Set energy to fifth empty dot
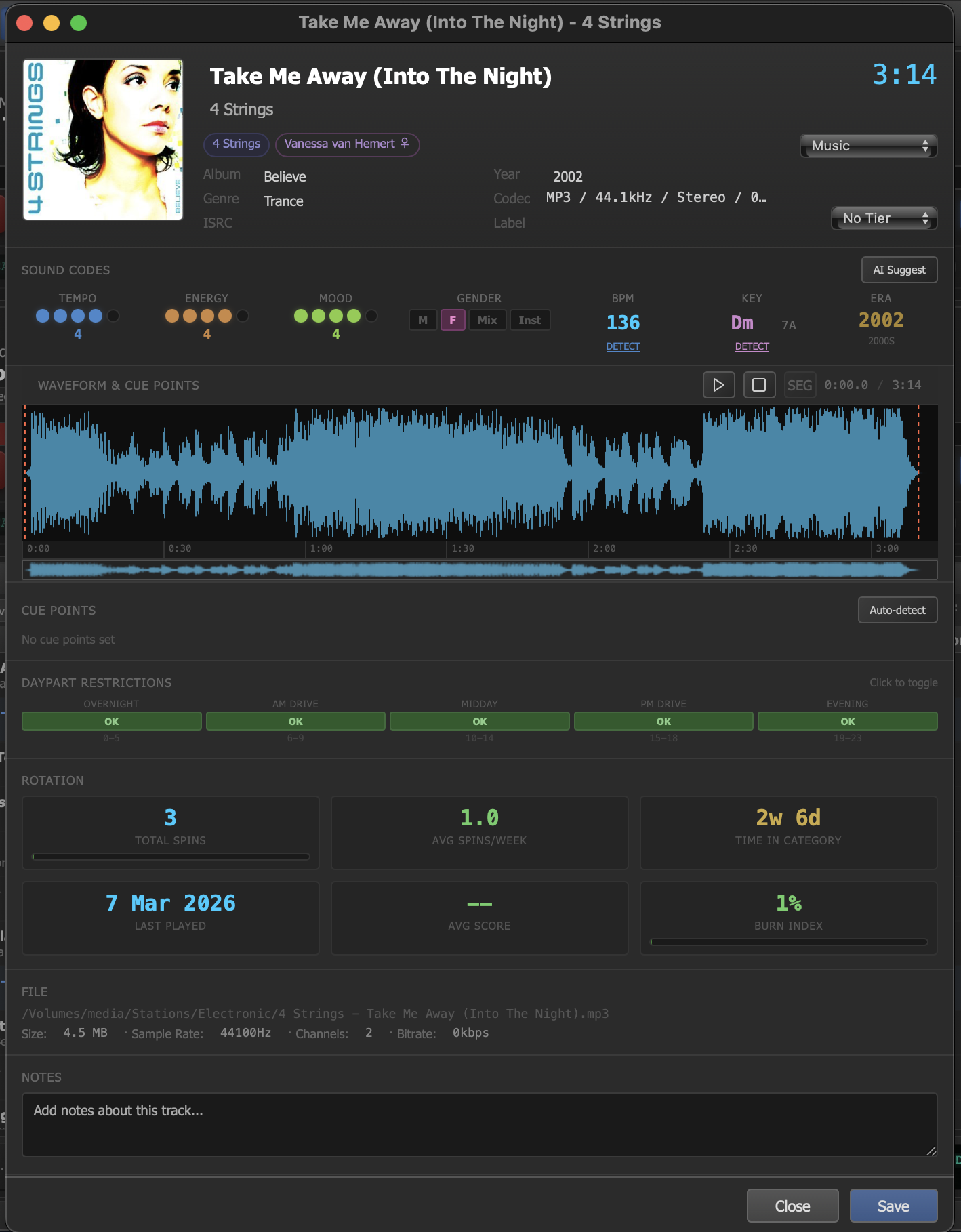This screenshot has height=1232, width=961. tap(243, 316)
